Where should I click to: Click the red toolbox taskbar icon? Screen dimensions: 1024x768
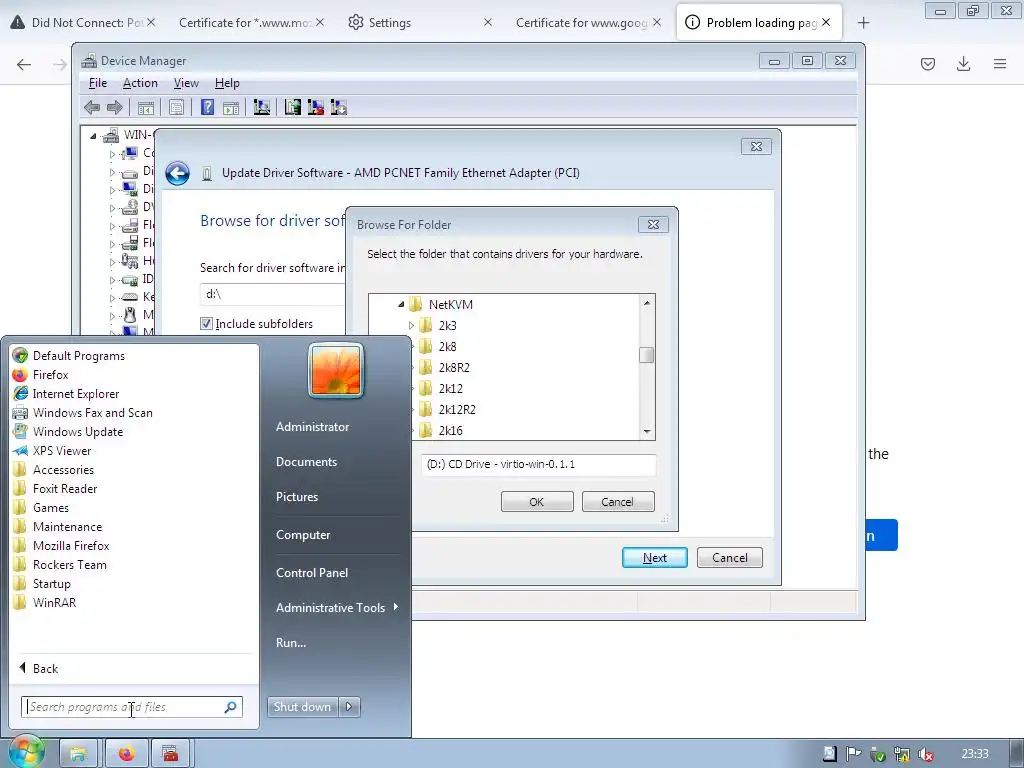point(170,754)
